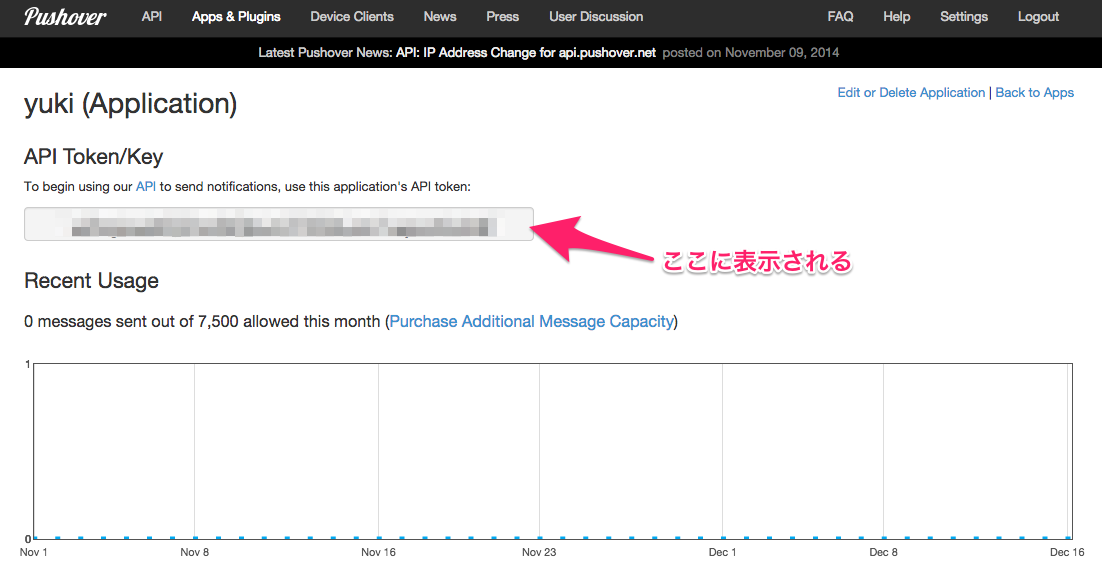Click the API token field
The image size is (1102, 571).
[279, 224]
